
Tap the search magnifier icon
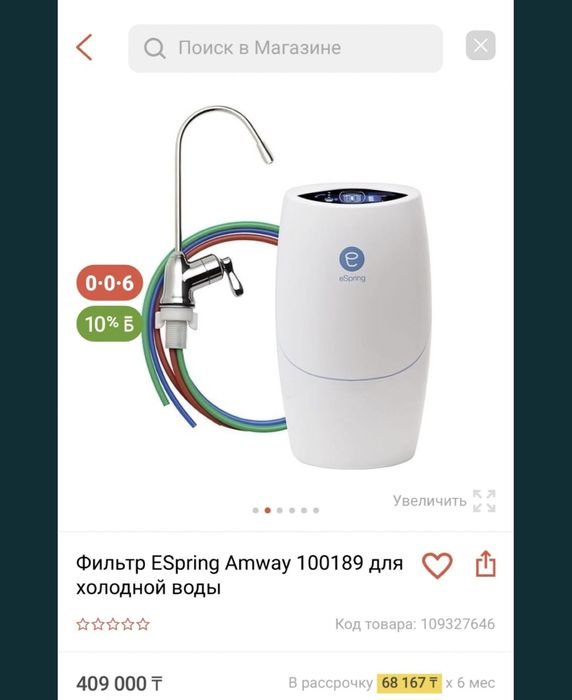click(154, 48)
